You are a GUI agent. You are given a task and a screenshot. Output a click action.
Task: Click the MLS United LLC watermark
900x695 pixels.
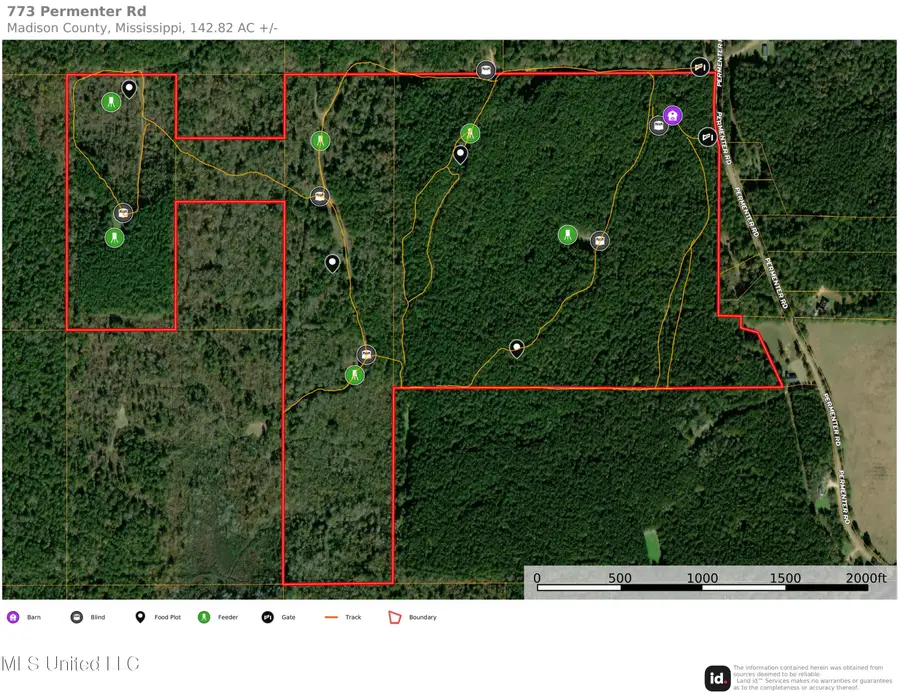[x=70, y=663]
